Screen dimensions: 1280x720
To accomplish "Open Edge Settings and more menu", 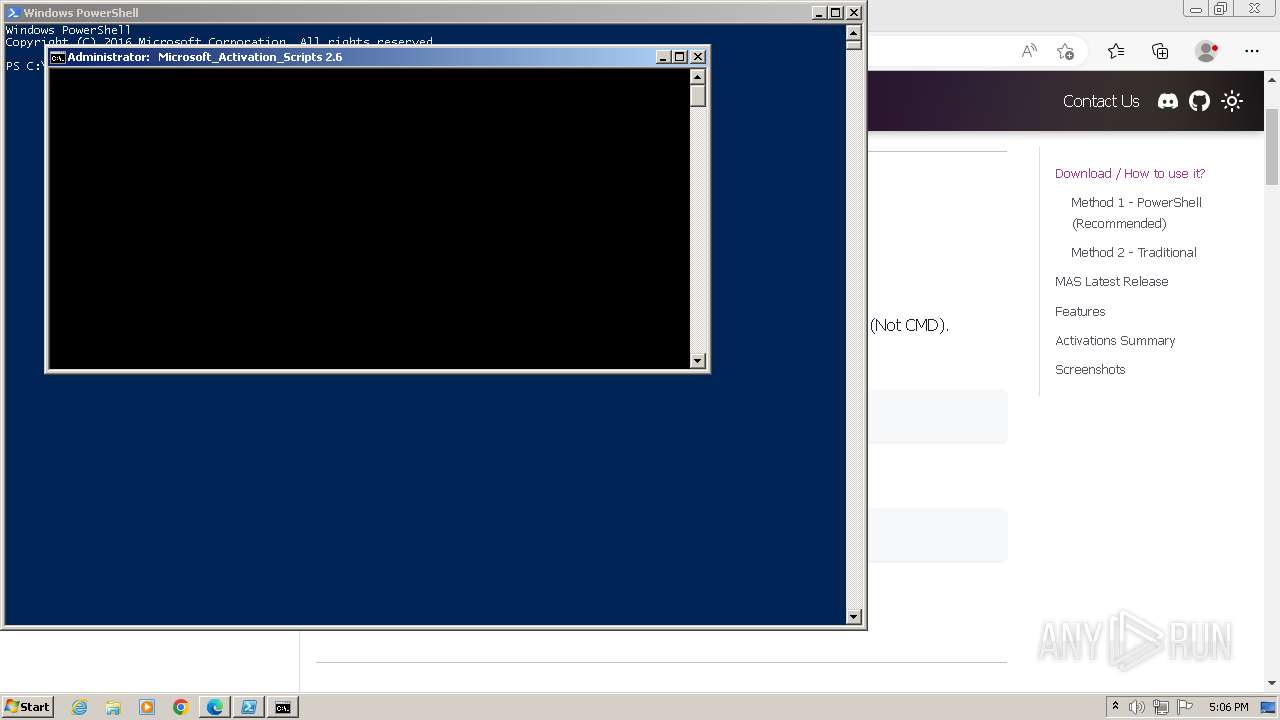I will [1252, 51].
